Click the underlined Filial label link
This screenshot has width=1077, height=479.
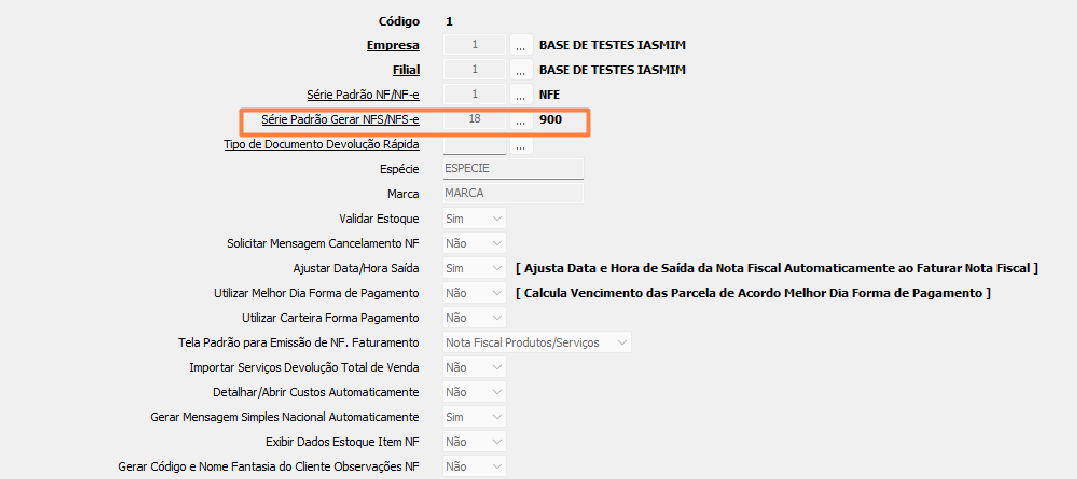[x=405, y=70]
